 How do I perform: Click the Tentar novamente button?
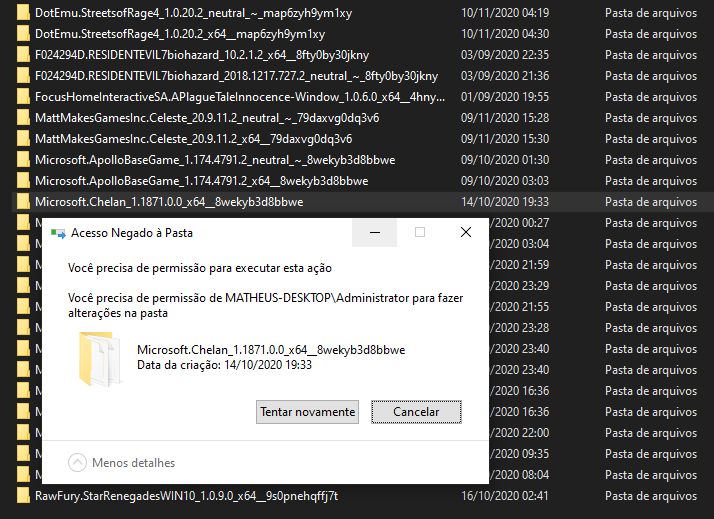tap(307, 412)
